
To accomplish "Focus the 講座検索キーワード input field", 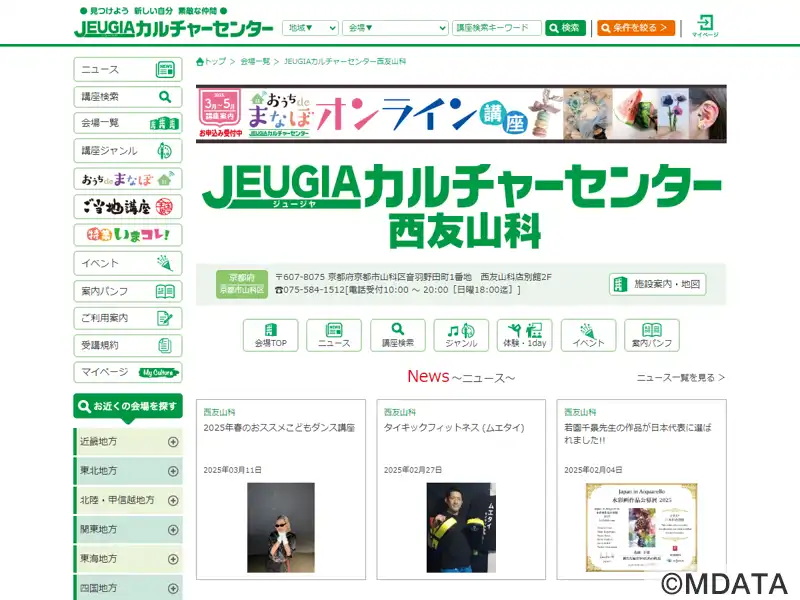I will pos(496,28).
